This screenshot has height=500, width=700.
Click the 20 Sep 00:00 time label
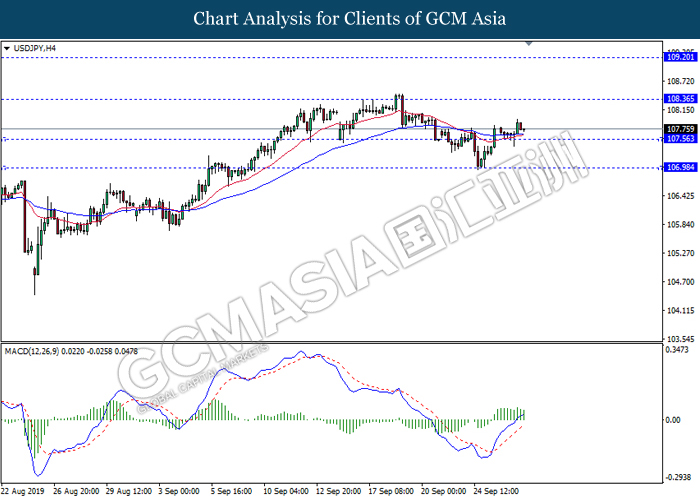[443, 492]
